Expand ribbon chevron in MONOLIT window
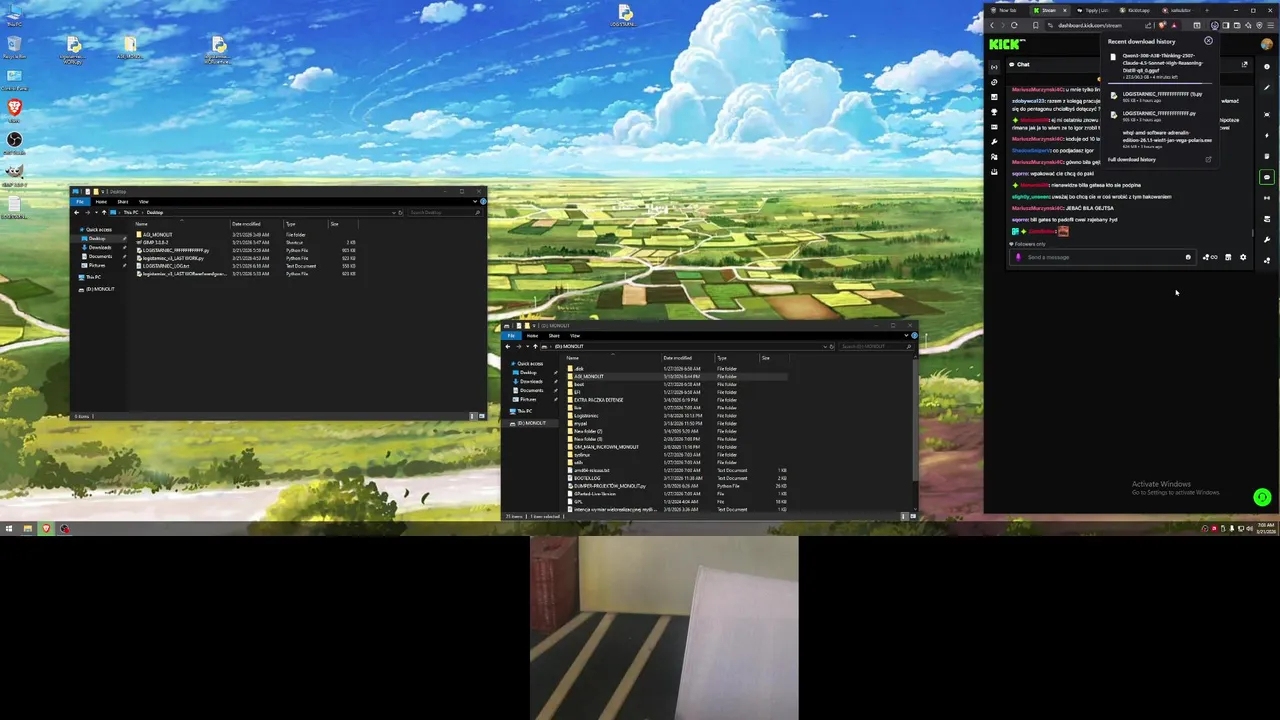Viewport: 1280px width, 720px height. point(906,335)
